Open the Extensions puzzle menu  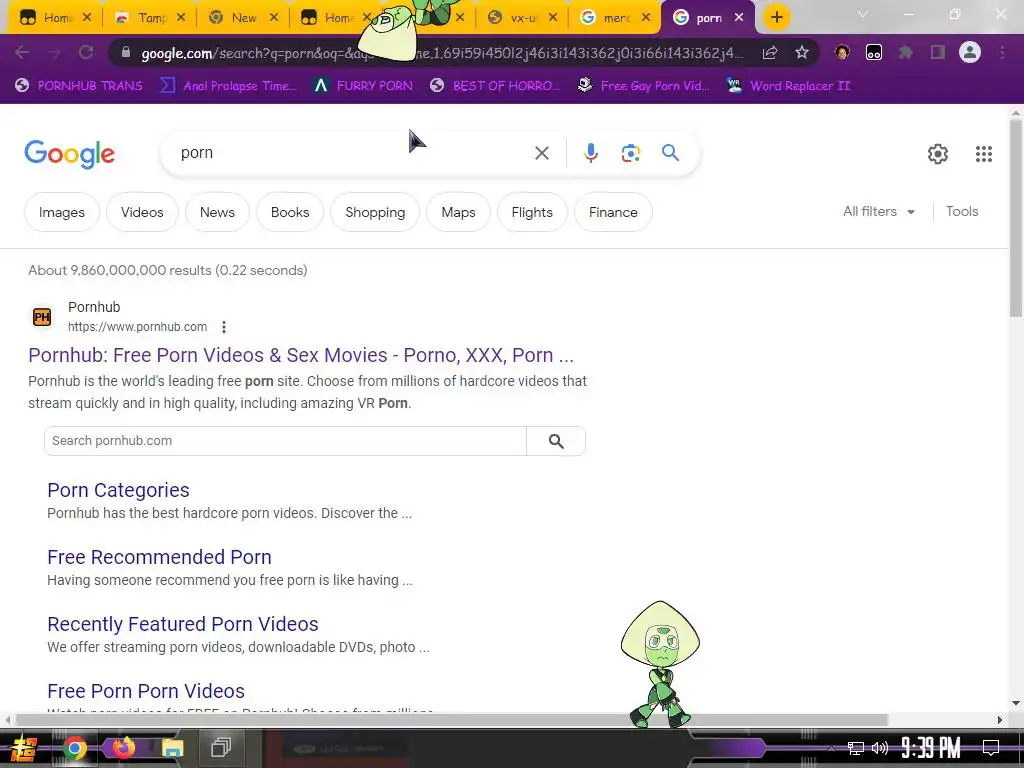click(x=906, y=52)
